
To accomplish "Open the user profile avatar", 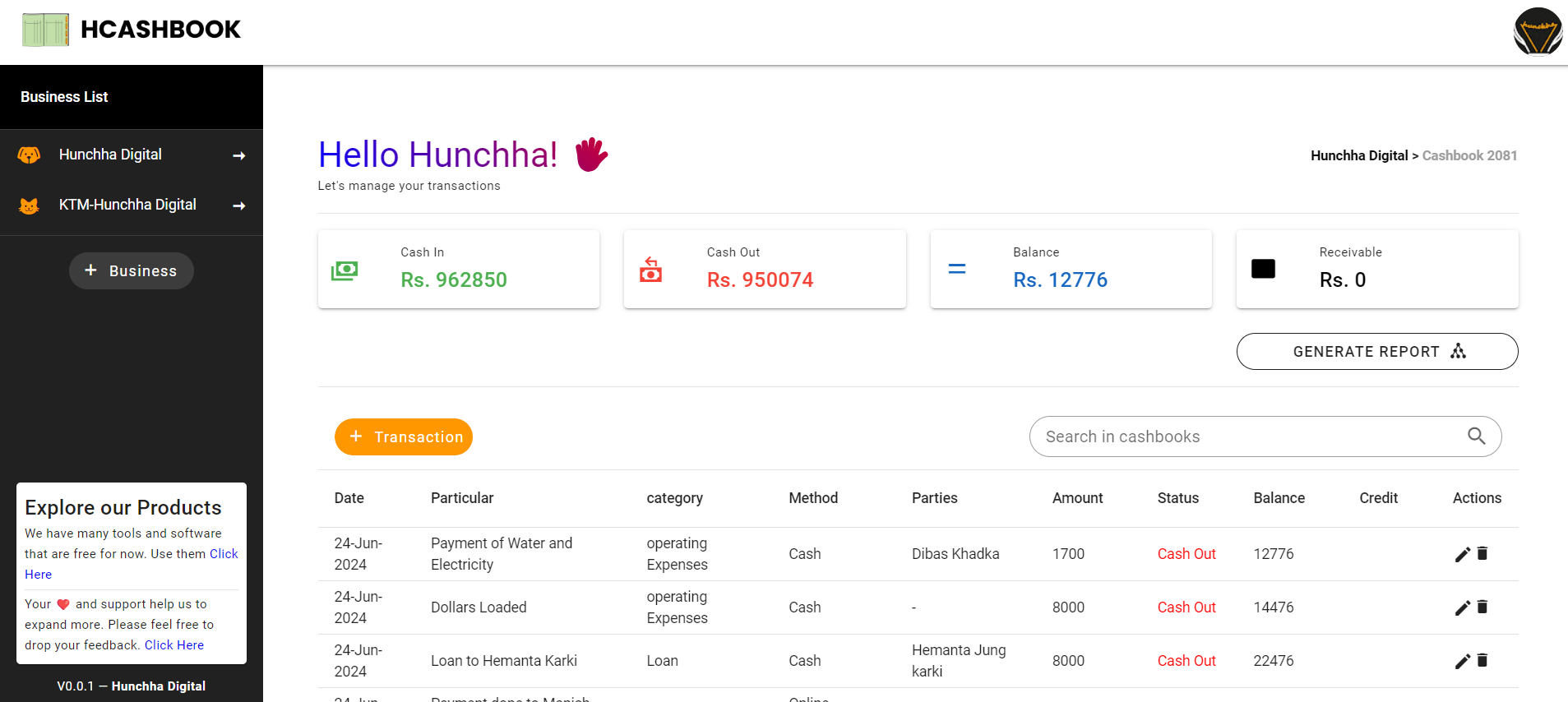I will [1538, 31].
